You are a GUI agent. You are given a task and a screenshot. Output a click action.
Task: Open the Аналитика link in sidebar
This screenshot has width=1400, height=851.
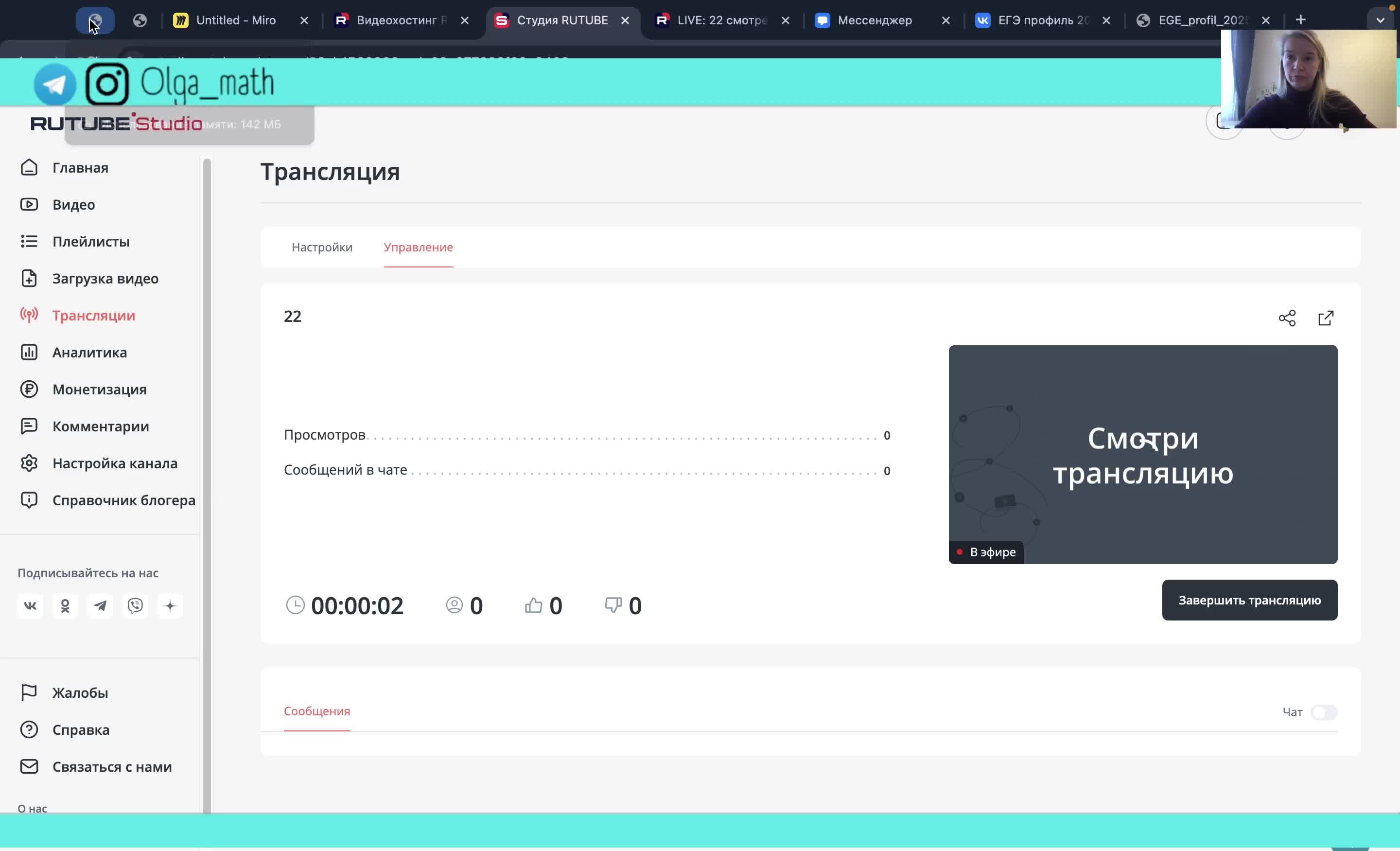[90, 352]
